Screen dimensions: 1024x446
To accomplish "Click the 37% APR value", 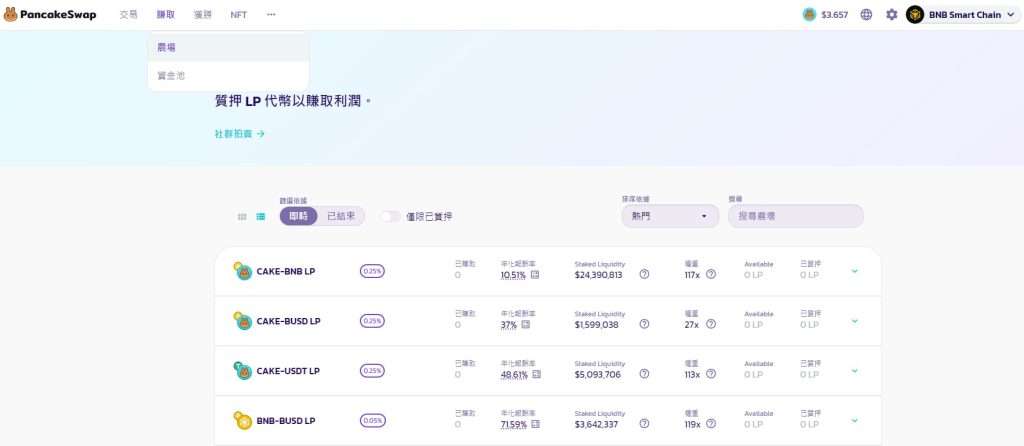I will coord(509,325).
